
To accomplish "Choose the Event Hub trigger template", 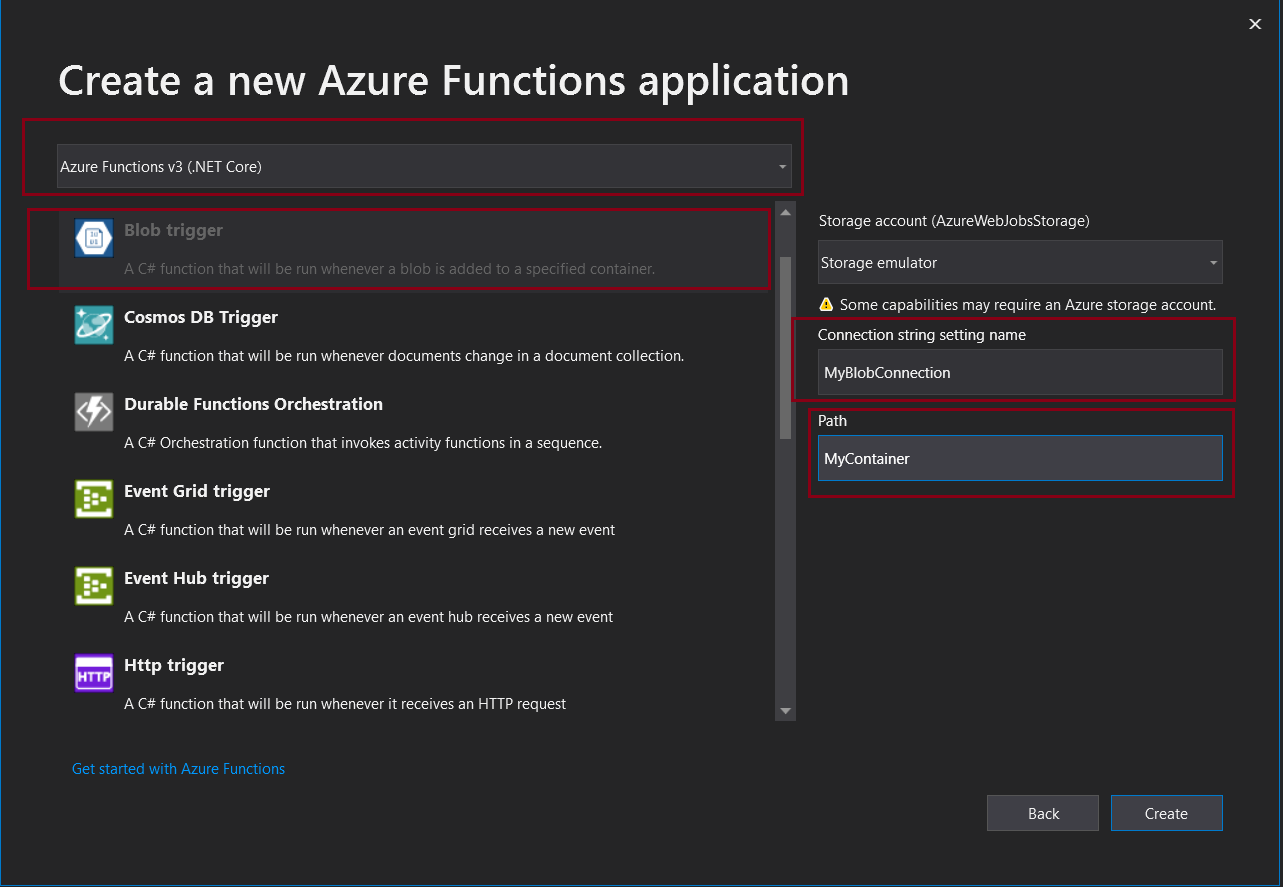I will (400, 596).
